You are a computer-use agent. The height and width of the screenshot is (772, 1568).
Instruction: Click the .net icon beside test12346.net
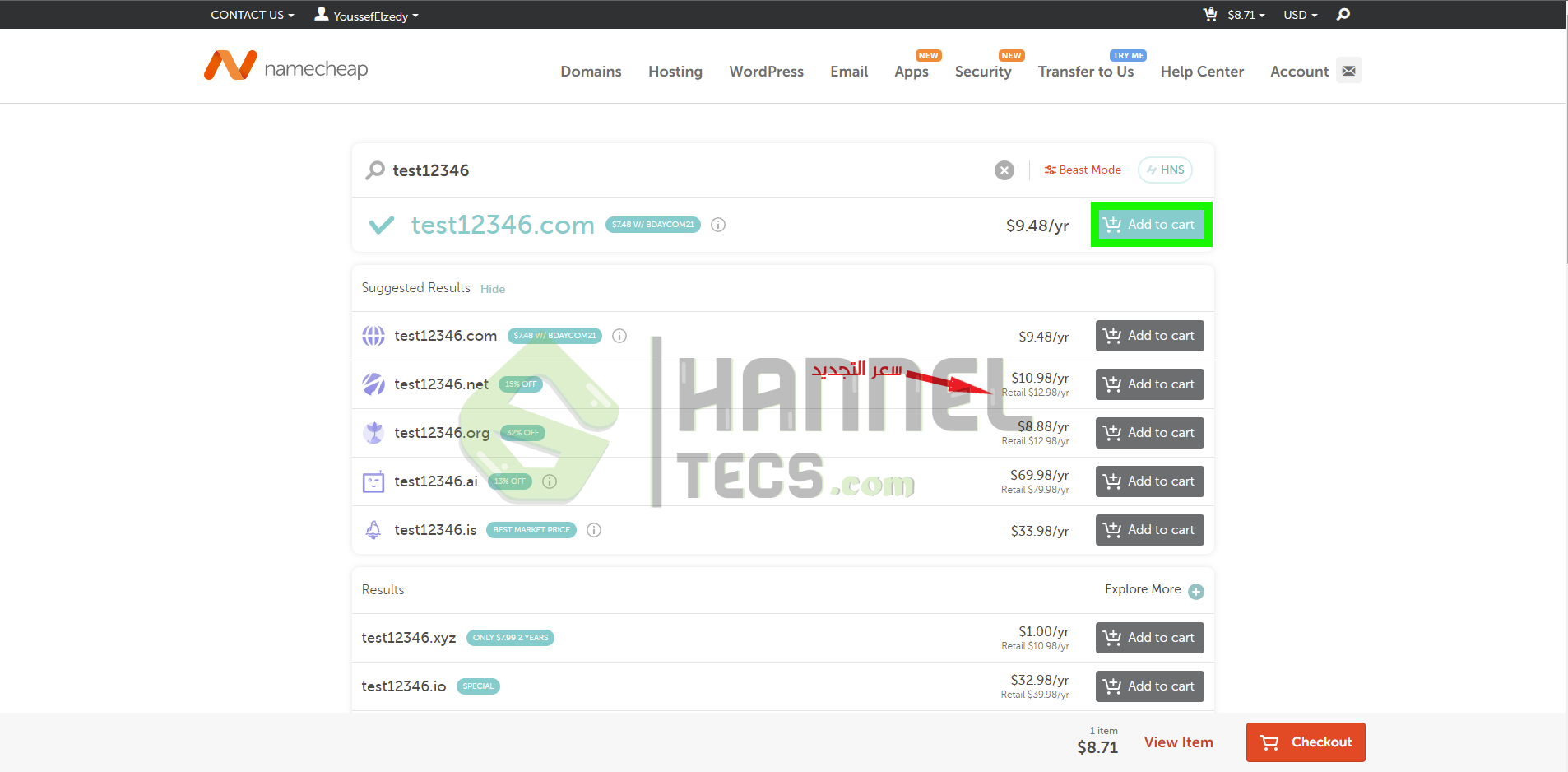coord(373,384)
